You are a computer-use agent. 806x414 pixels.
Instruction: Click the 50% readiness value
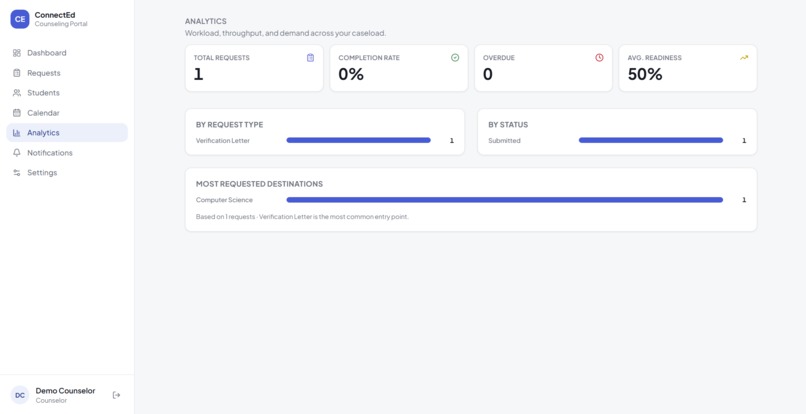click(645, 75)
